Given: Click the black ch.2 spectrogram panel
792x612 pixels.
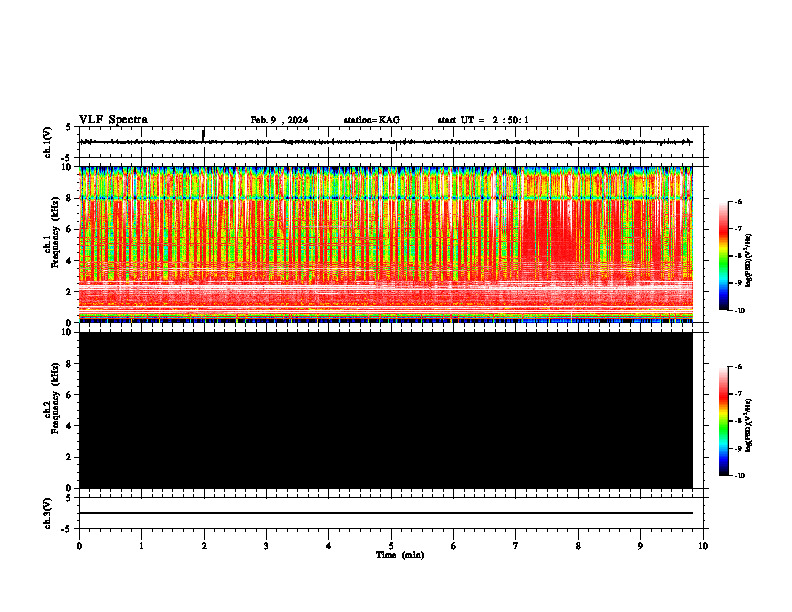Looking at the screenshot, I should [385, 410].
